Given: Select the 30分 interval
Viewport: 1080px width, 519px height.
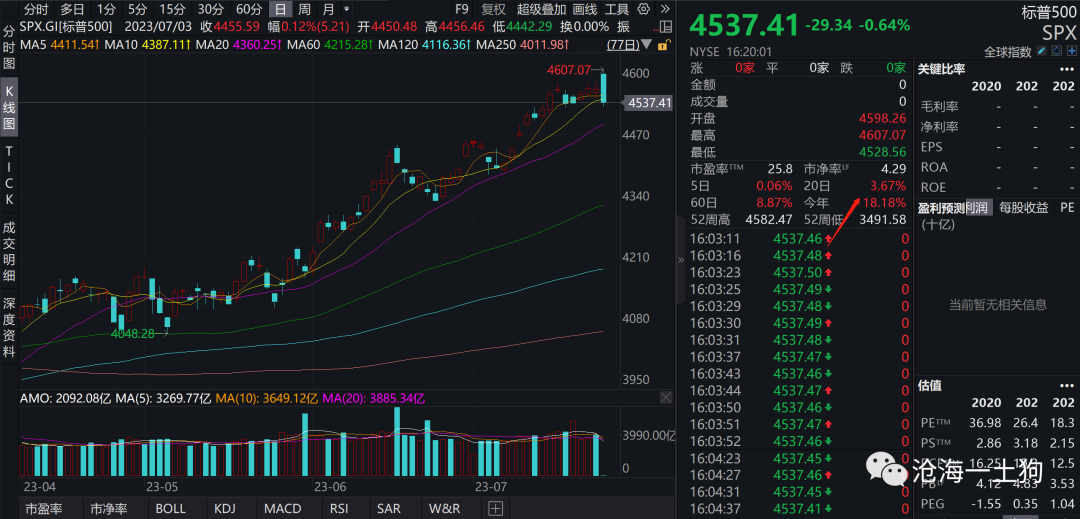Looking at the screenshot, I should [x=210, y=10].
